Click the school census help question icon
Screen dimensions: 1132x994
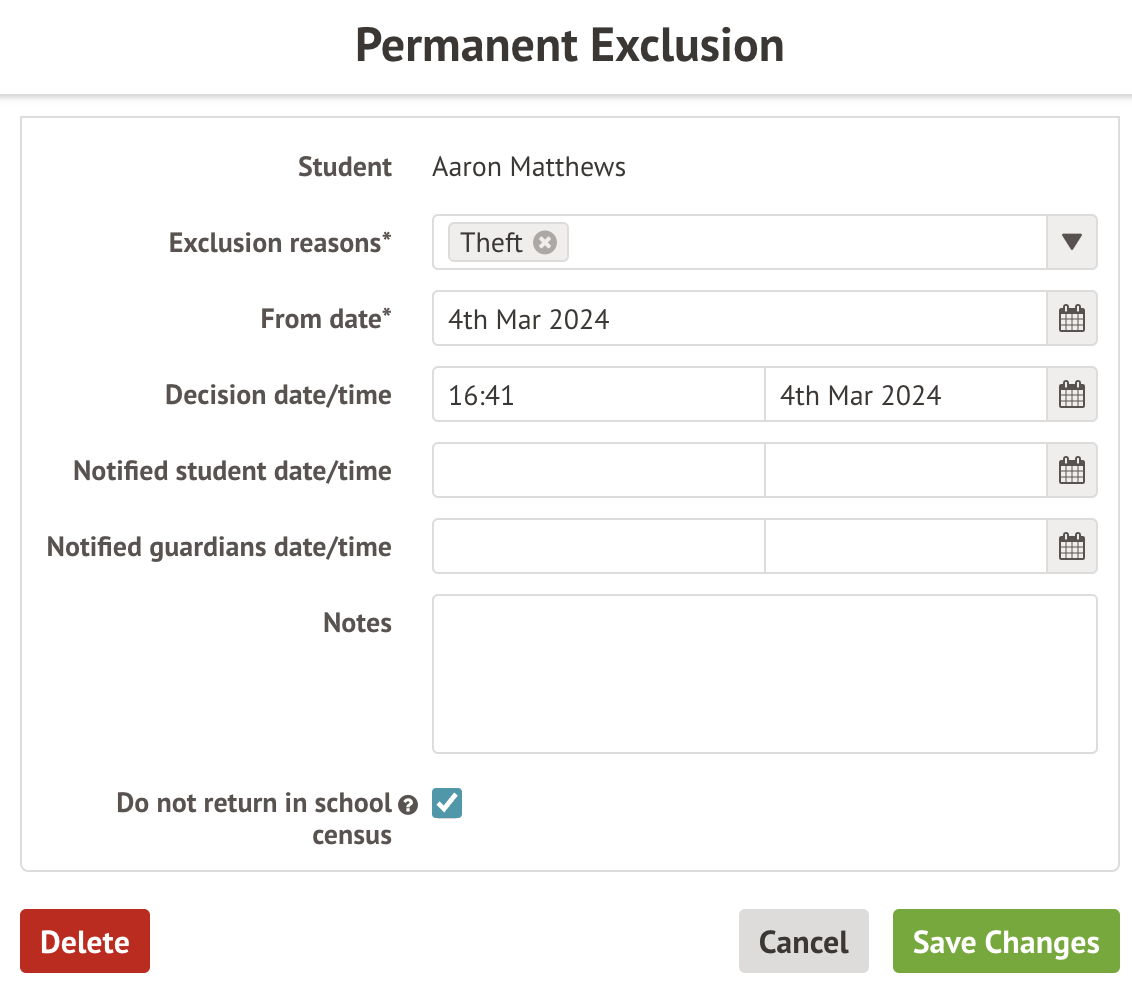(407, 804)
